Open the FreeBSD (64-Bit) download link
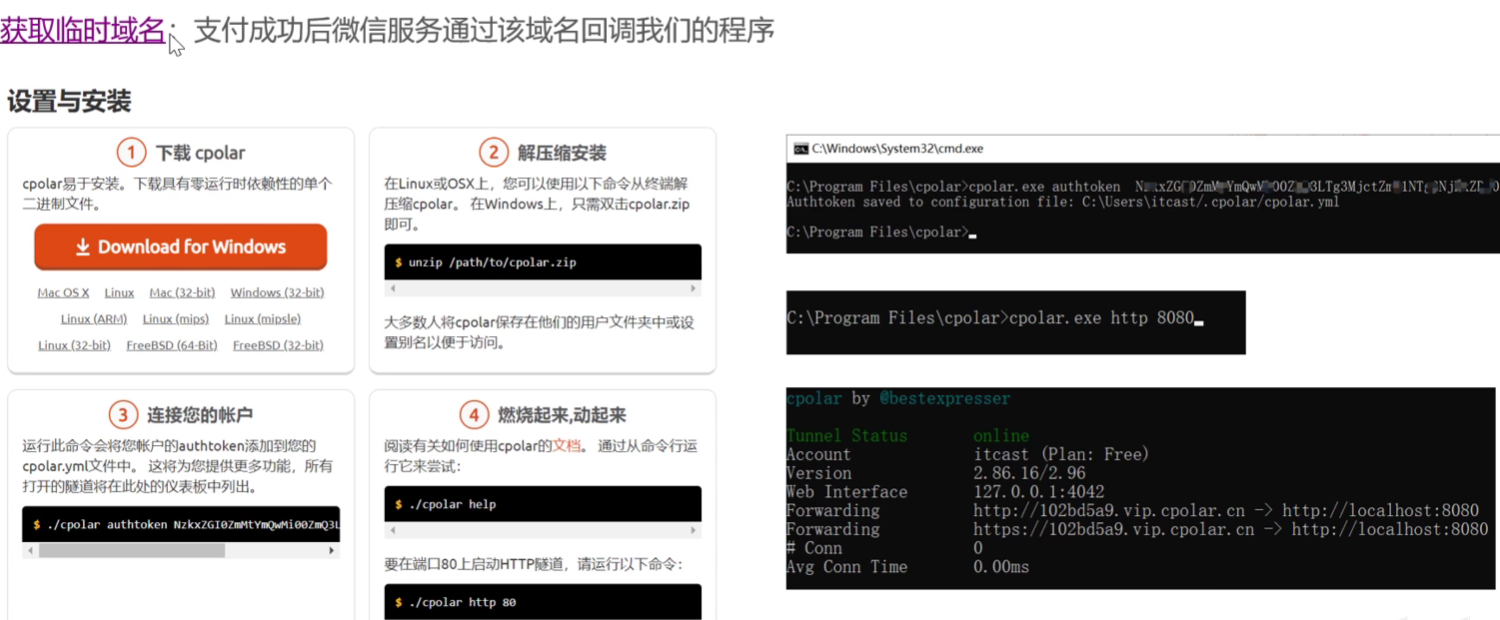This screenshot has height=620, width=1500. tap(172, 345)
